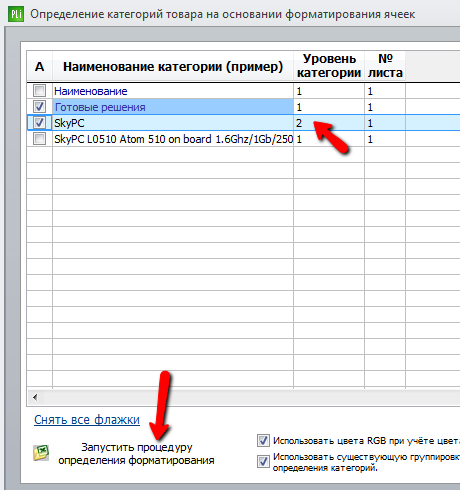Click the level cell of the Готовые решения row

(329, 107)
